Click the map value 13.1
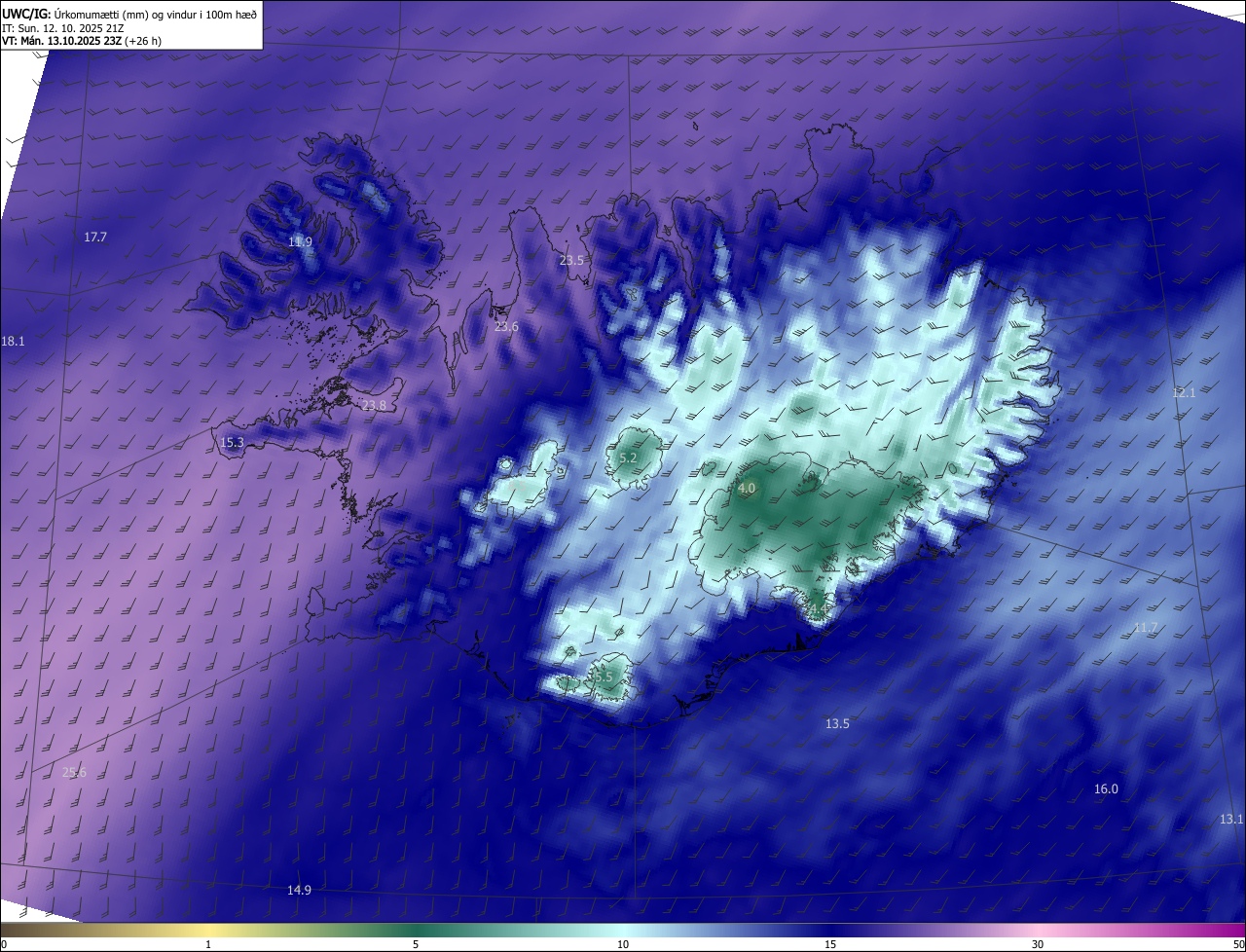 [x=1231, y=819]
